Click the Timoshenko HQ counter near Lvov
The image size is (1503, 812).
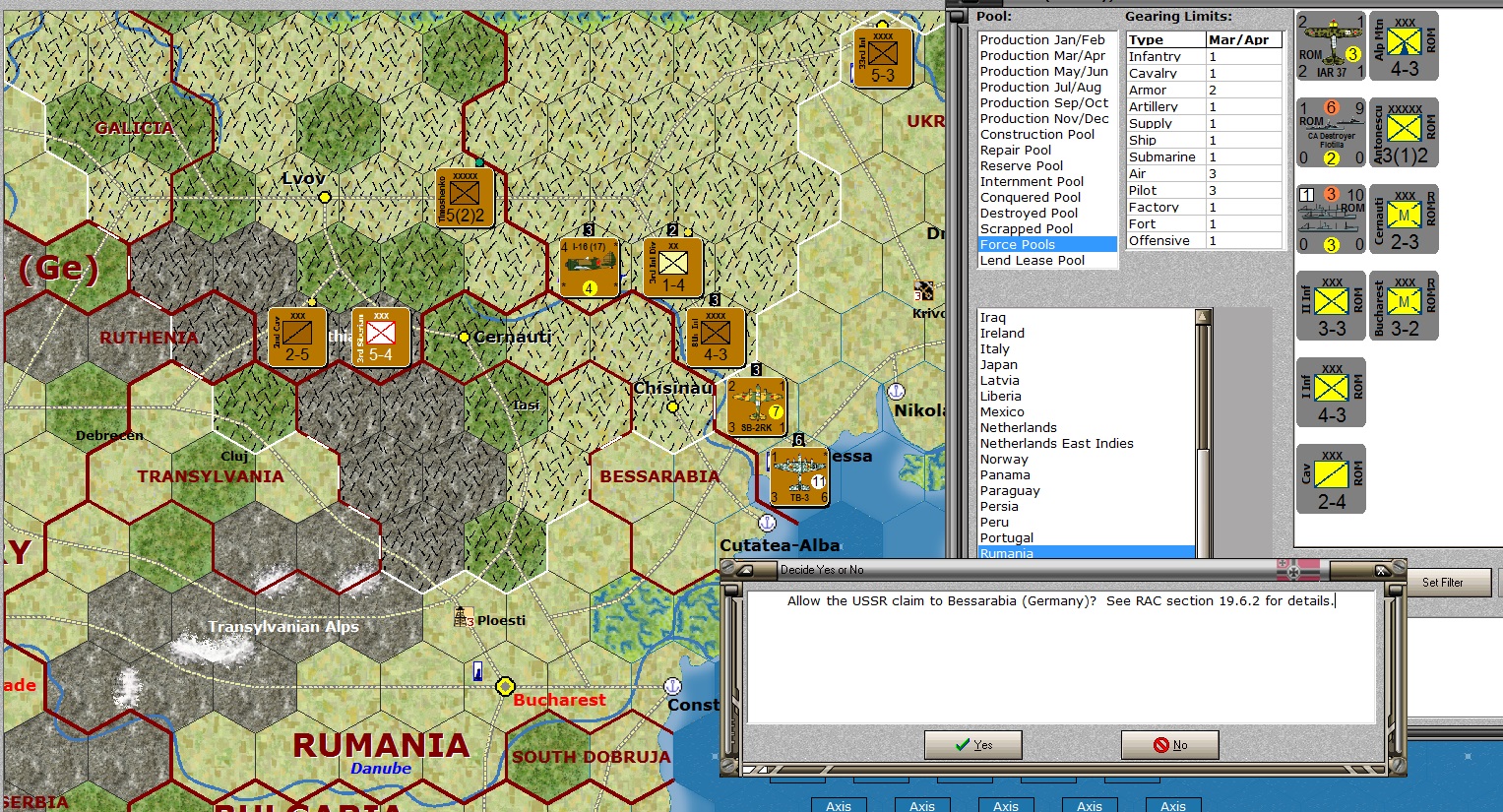pos(465,197)
